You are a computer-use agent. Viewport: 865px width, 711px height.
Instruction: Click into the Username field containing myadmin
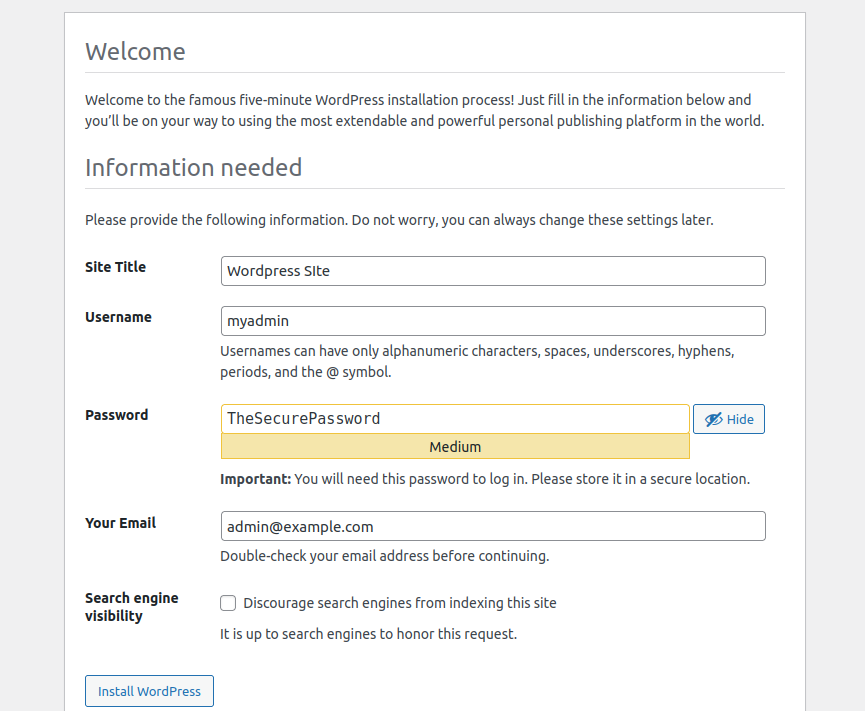click(x=492, y=321)
